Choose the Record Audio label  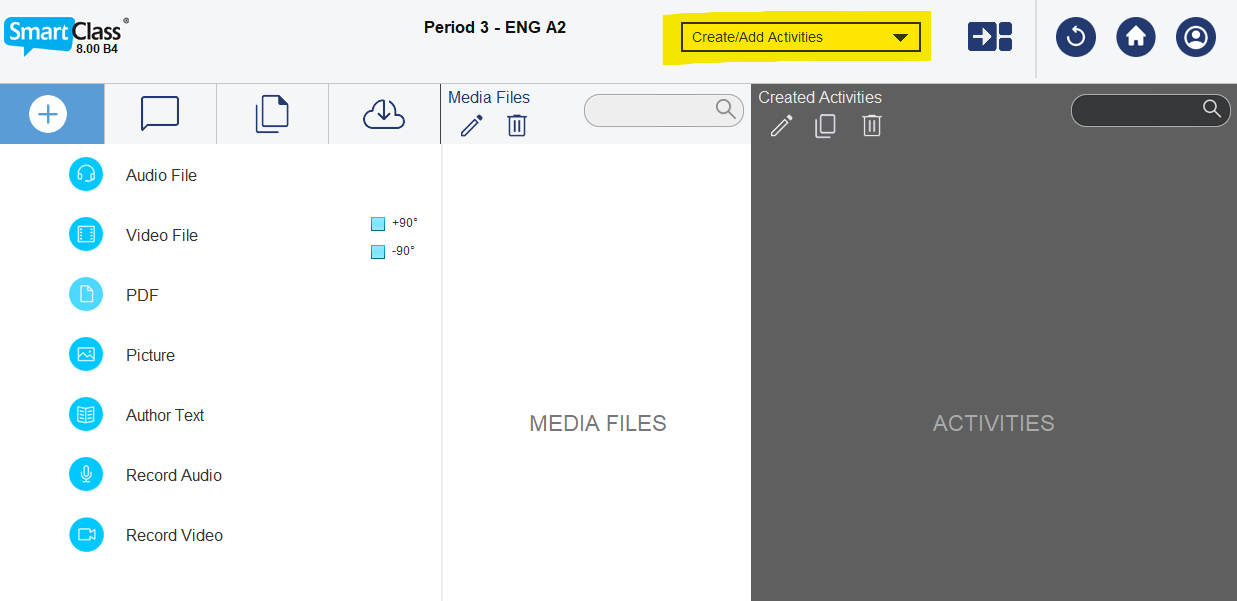pyautogui.click(x=174, y=475)
